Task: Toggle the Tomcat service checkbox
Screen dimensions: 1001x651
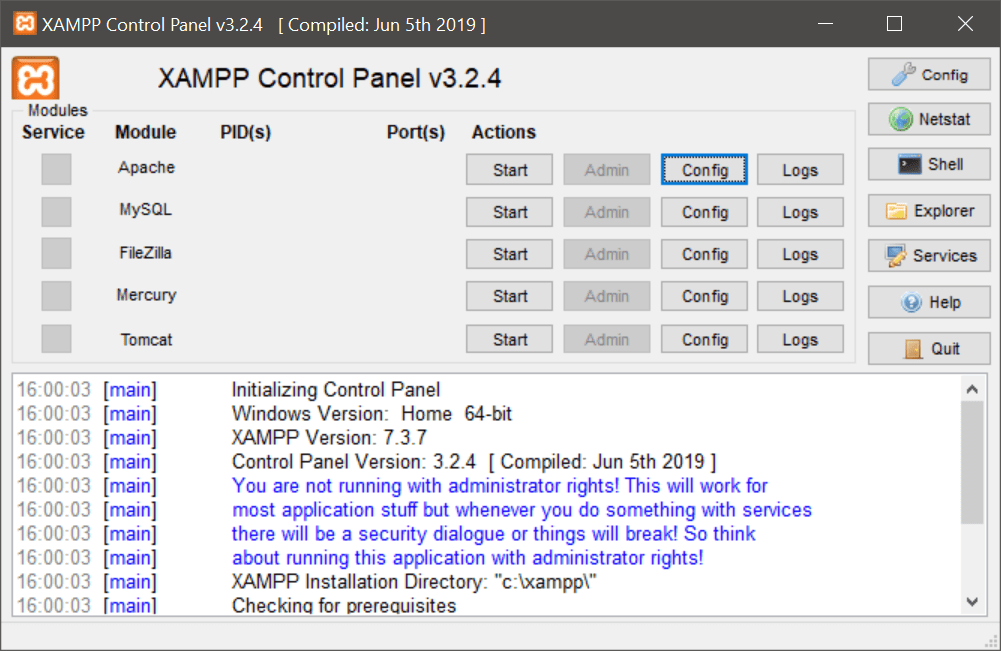Action: [x=56, y=339]
